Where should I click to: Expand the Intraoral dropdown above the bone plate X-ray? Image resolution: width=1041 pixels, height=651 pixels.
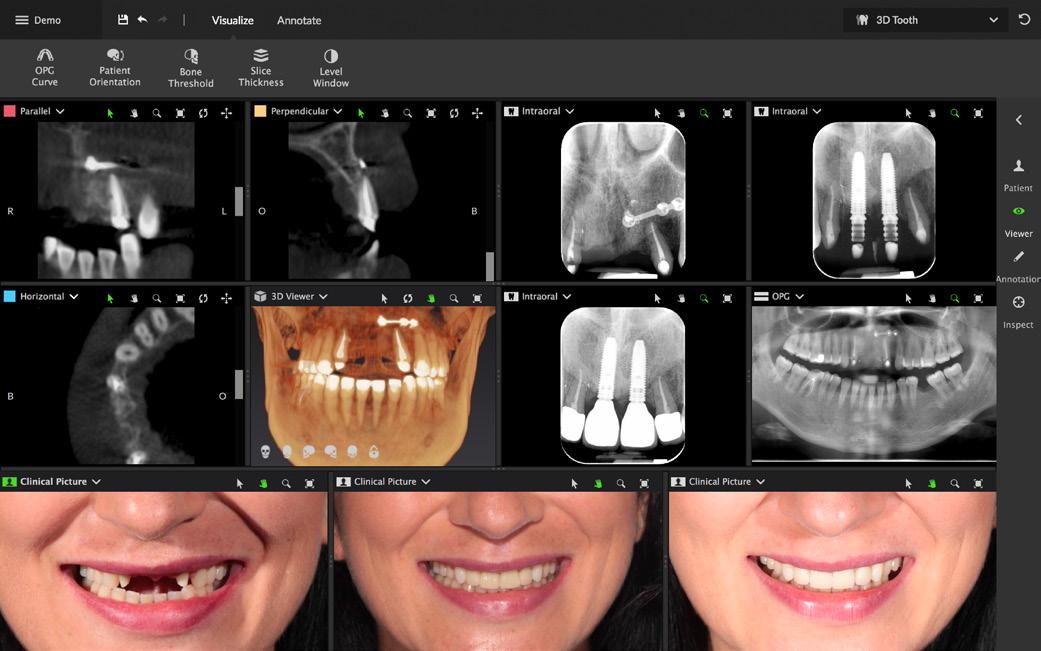point(570,111)
